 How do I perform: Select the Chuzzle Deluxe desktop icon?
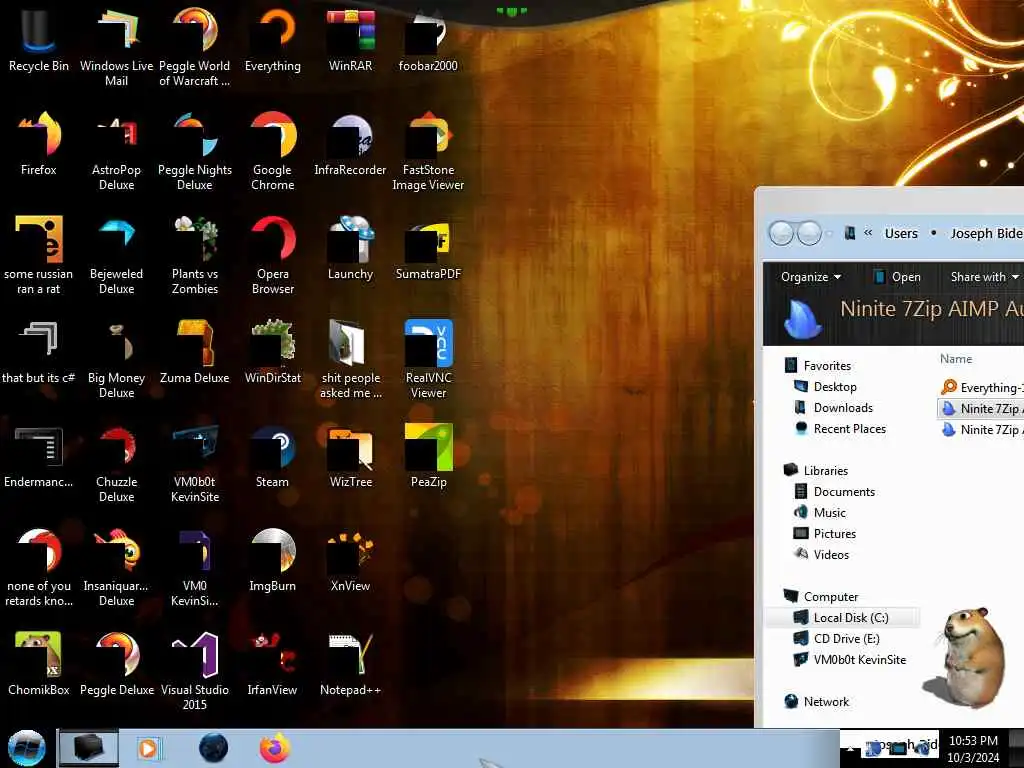116,463
